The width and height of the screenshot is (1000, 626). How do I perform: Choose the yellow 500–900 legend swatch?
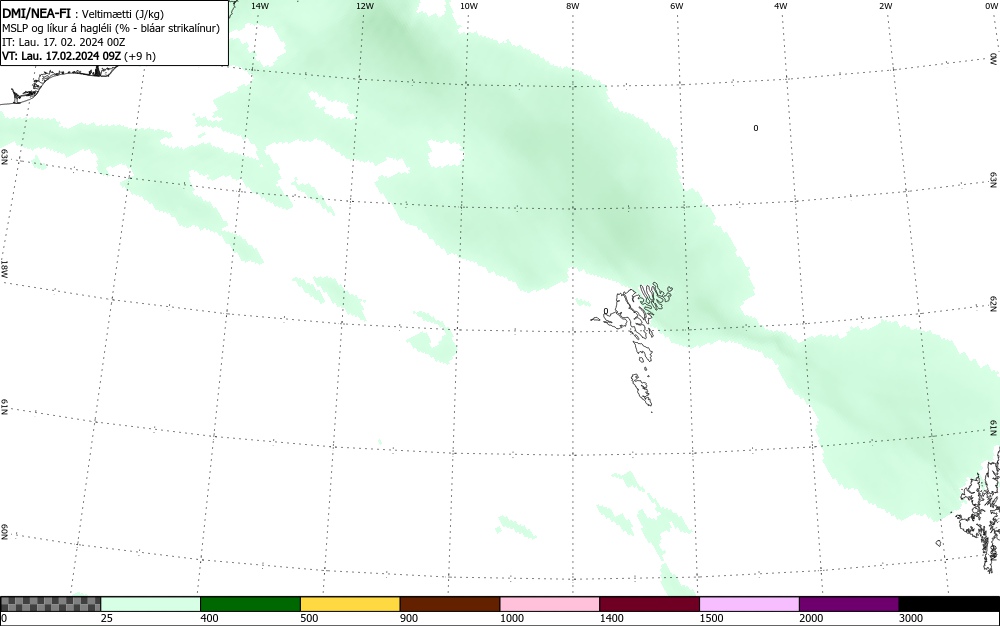pyautogui.click(x=350, y=604)
